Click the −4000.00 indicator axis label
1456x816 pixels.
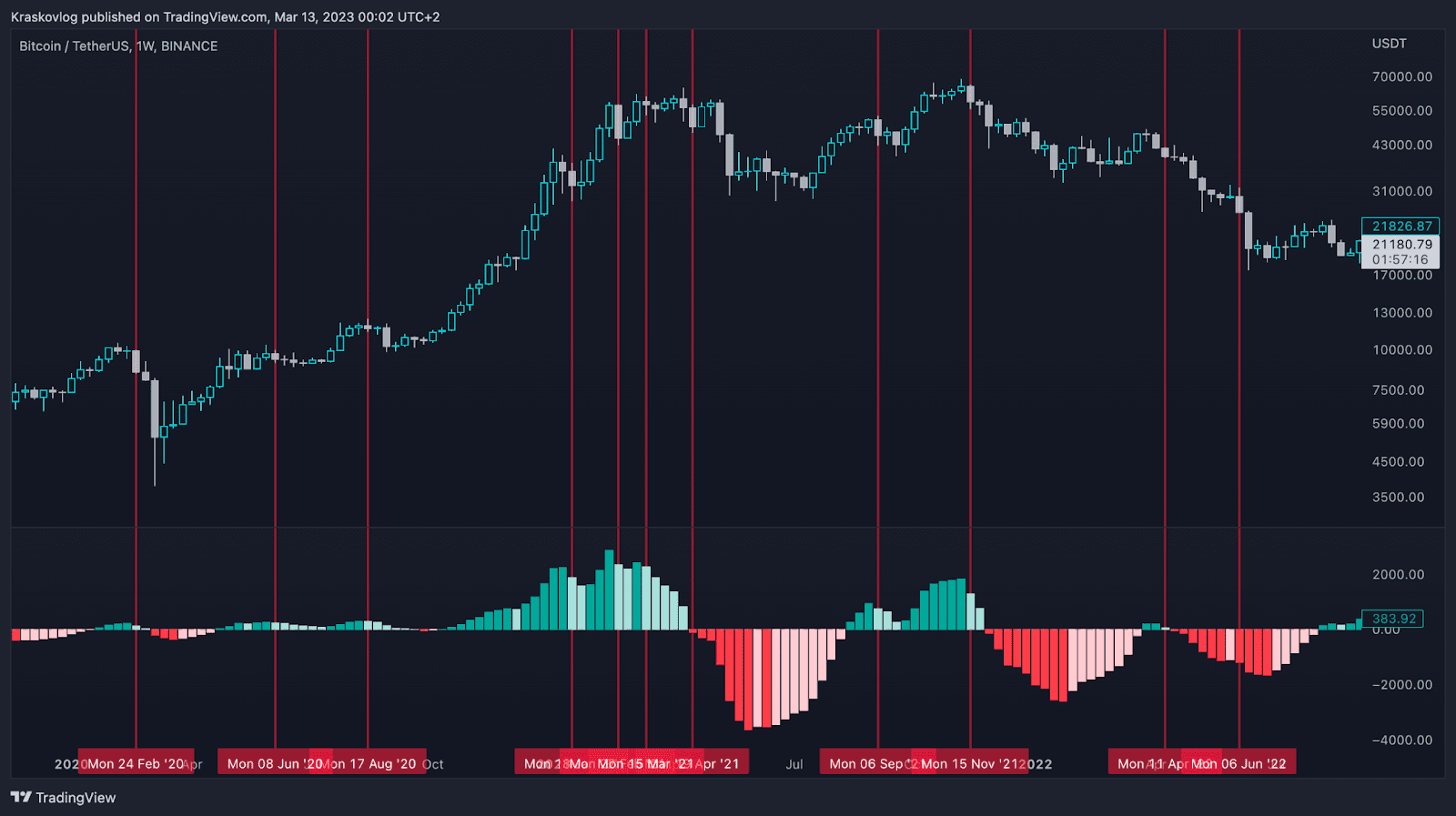1402,740
